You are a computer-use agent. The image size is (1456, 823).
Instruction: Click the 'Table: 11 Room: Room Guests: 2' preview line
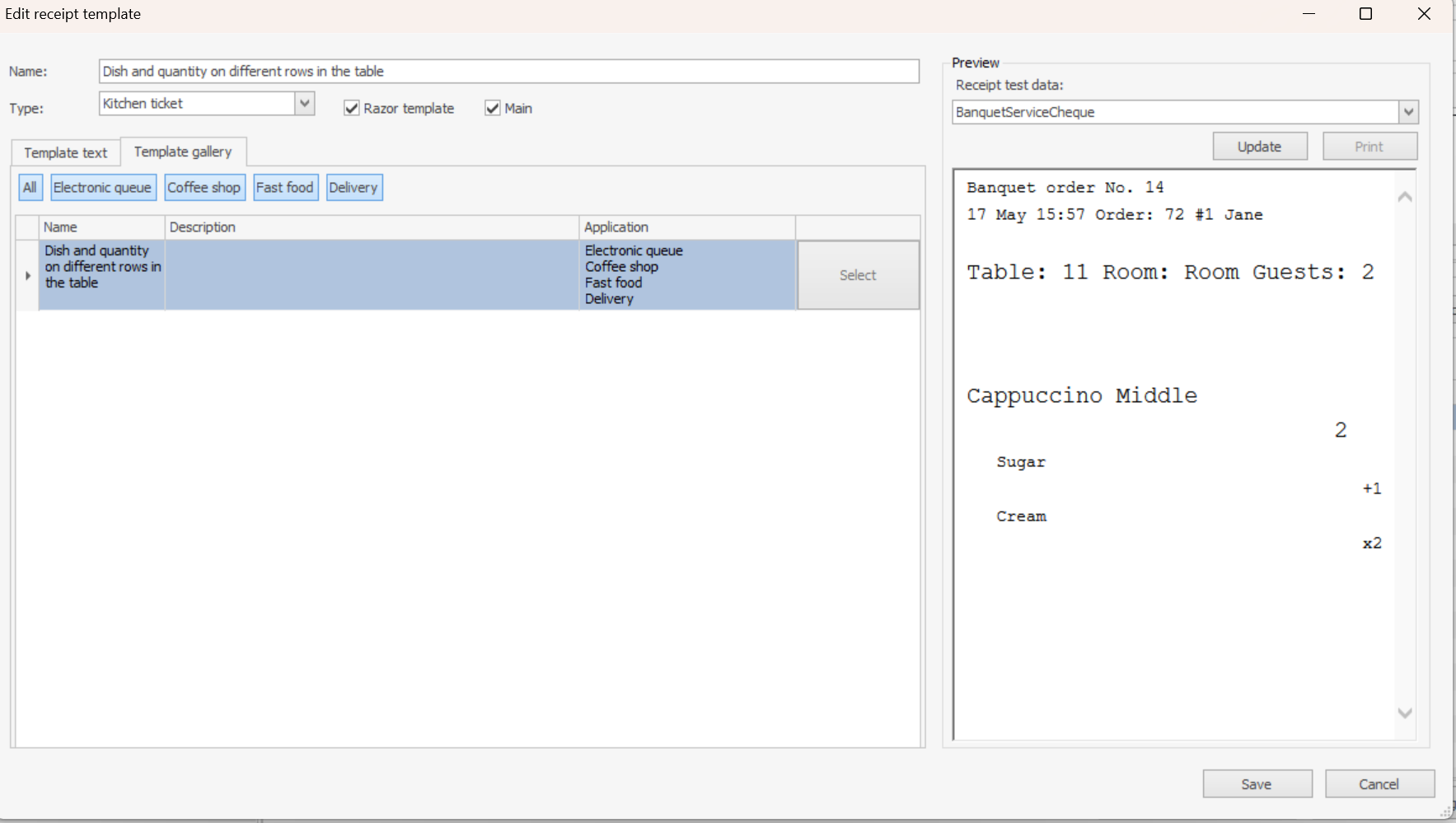pyautogui.click(x=1171, y=272)
